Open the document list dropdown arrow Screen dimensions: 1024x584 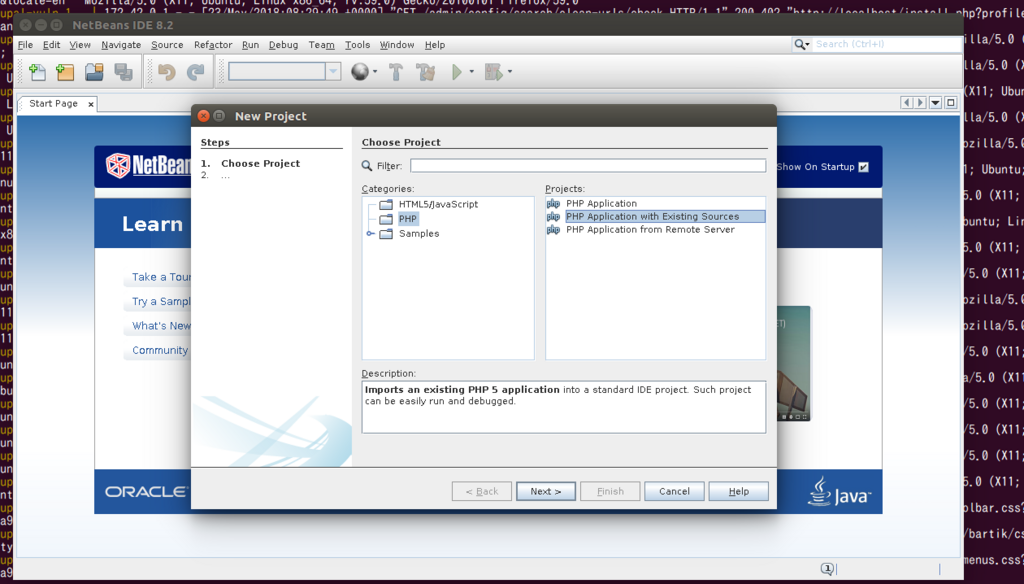(935, 103)
